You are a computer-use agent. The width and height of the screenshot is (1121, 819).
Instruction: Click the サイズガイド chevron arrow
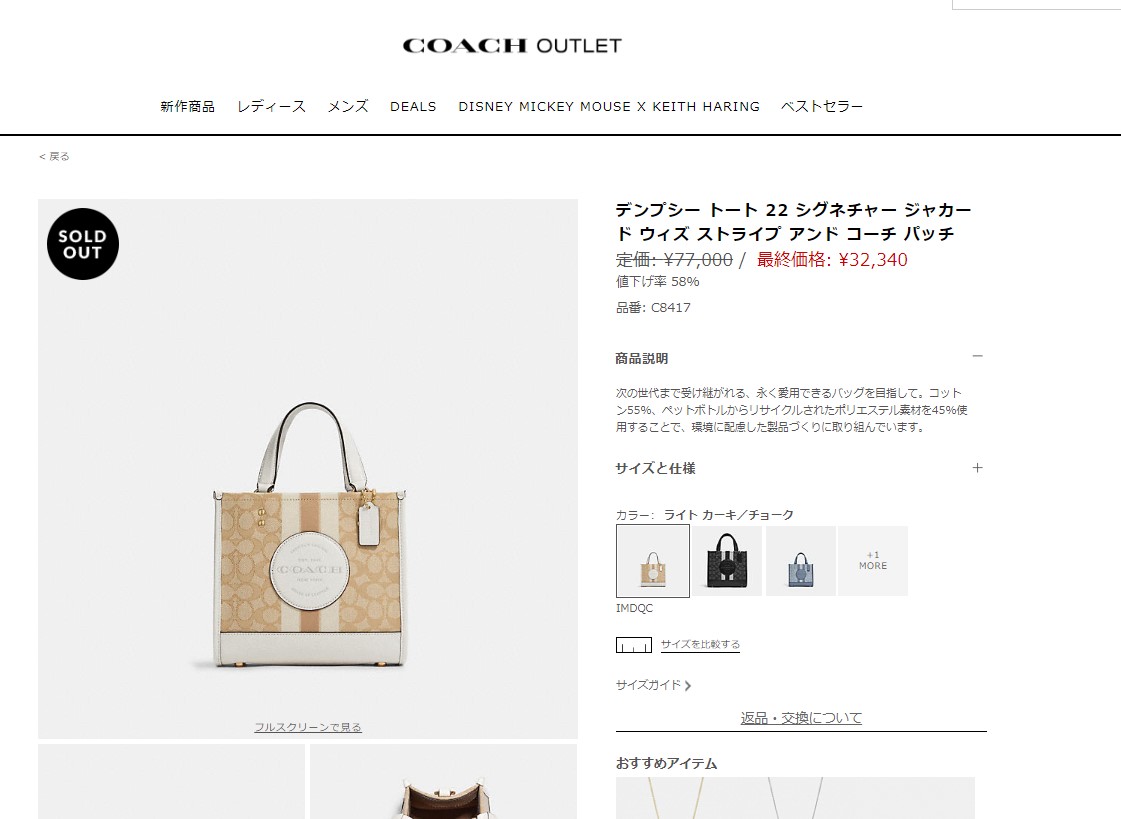[688, 685]
